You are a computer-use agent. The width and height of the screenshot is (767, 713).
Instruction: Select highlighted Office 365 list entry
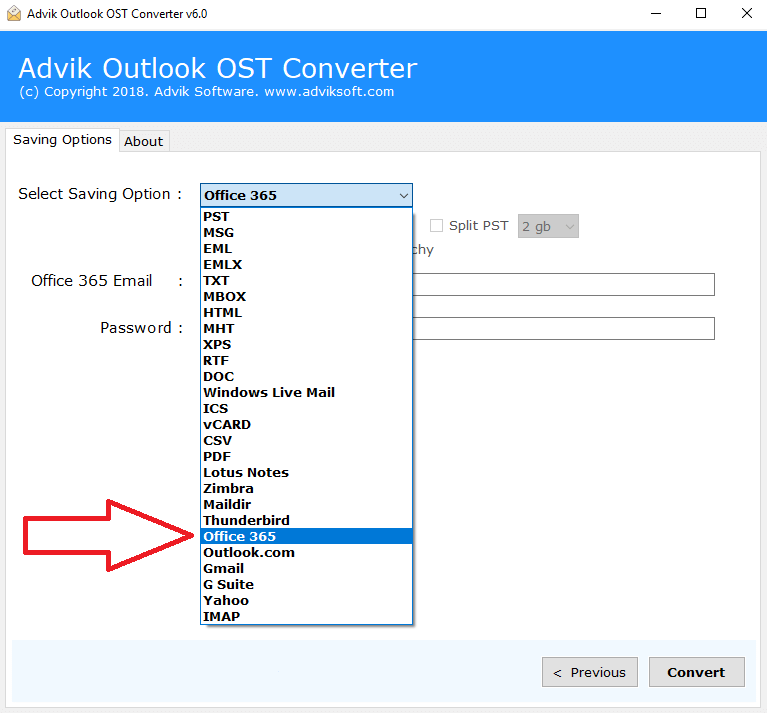click(306, 536)
